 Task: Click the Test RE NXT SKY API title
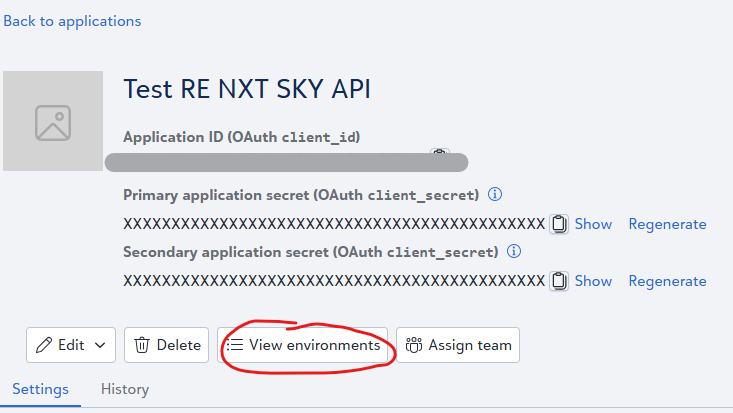click(247, 89)
